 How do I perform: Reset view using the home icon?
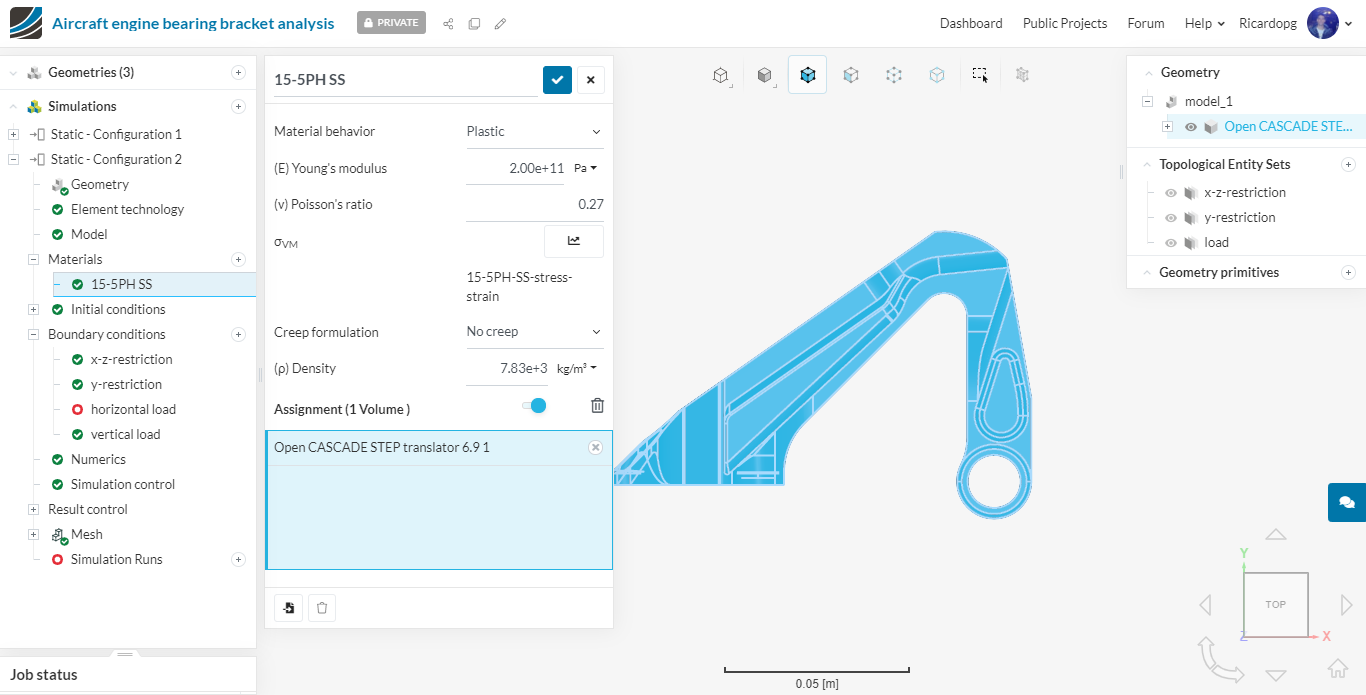tap(1337, 668)
